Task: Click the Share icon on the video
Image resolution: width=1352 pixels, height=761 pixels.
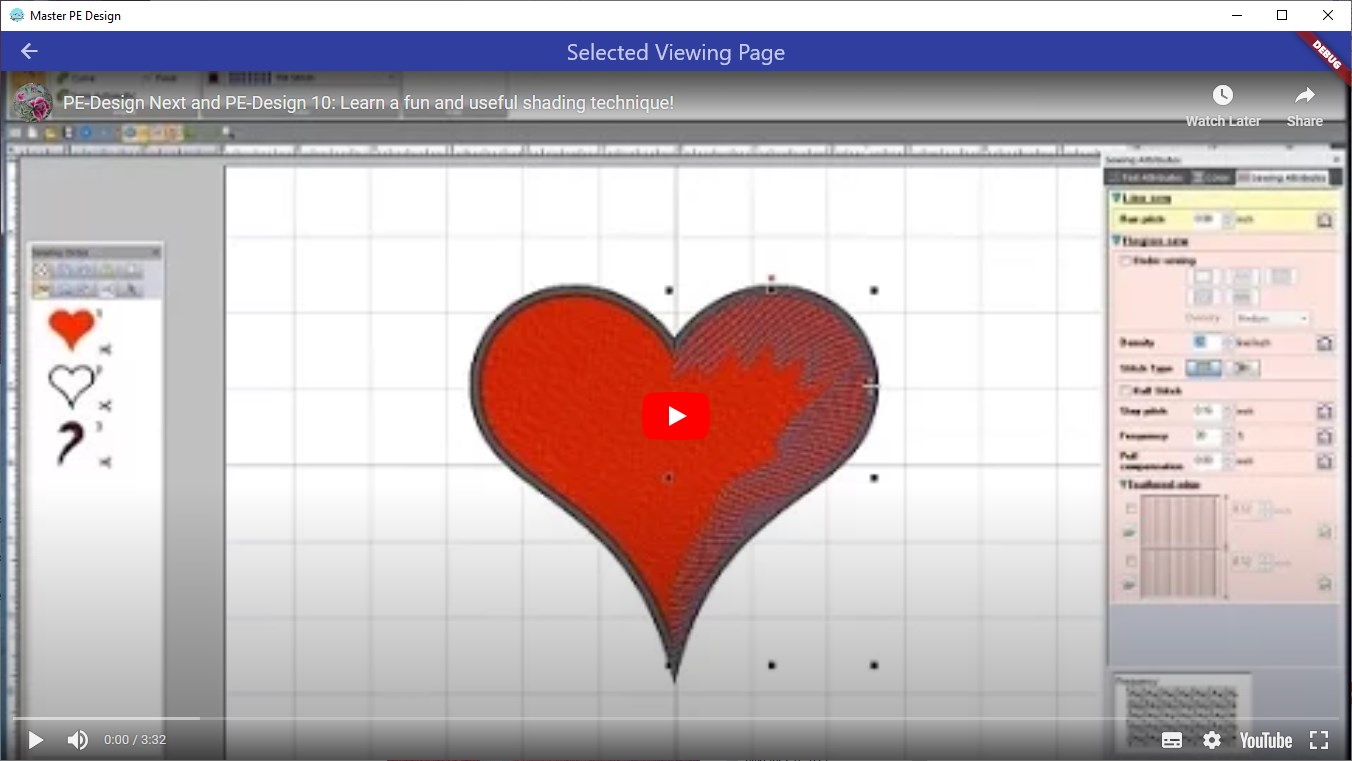Action: (1304, 95)
